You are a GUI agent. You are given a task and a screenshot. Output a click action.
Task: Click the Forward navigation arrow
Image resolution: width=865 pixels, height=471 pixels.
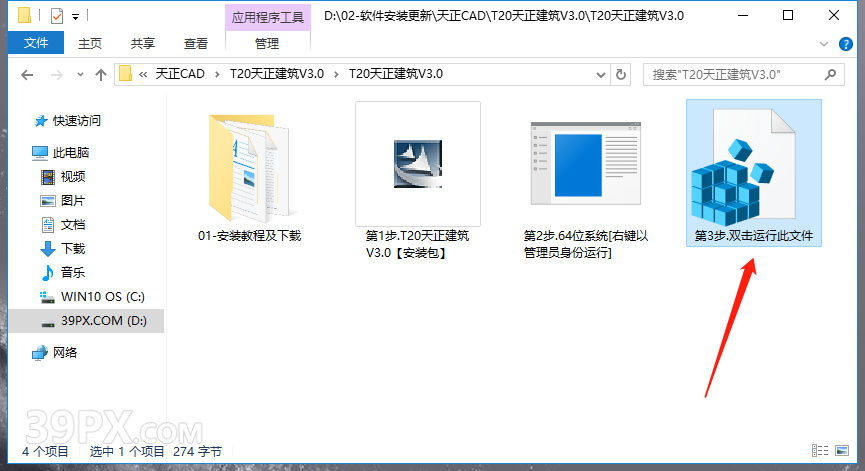coord(56,75)
